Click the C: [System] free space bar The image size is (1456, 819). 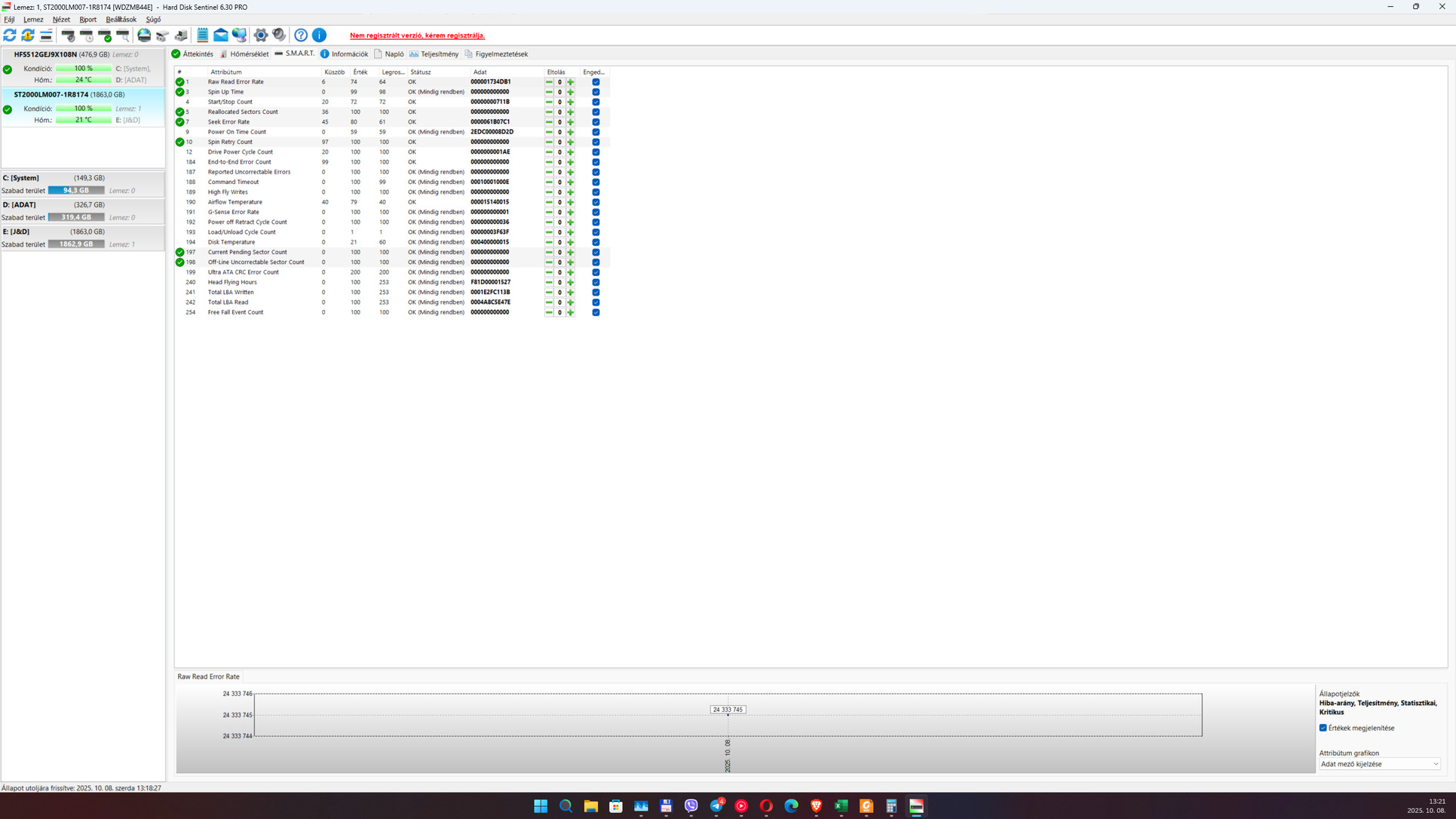pyautogui.click(x=76, y=191)
